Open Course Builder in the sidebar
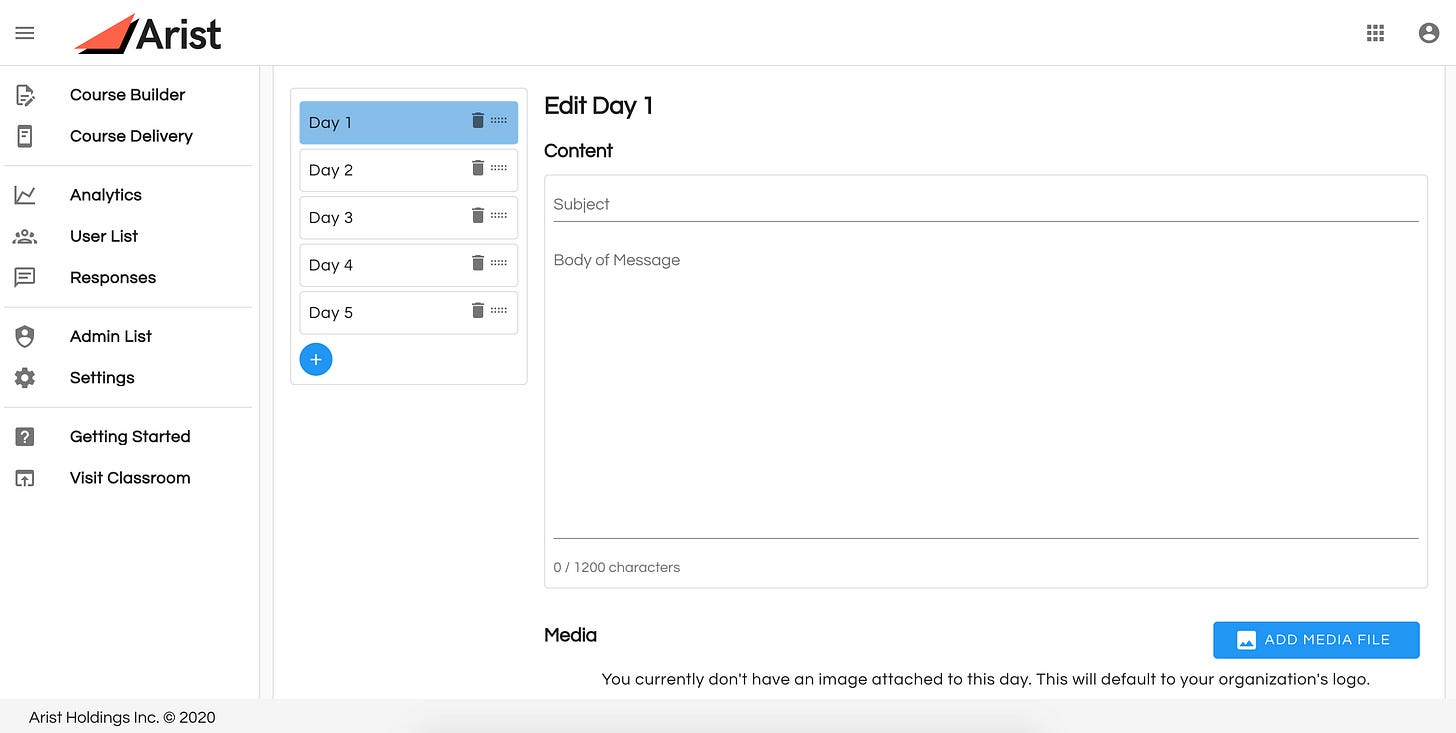Viewport: 1456px width, 733px height. click(x=128, y=95)
